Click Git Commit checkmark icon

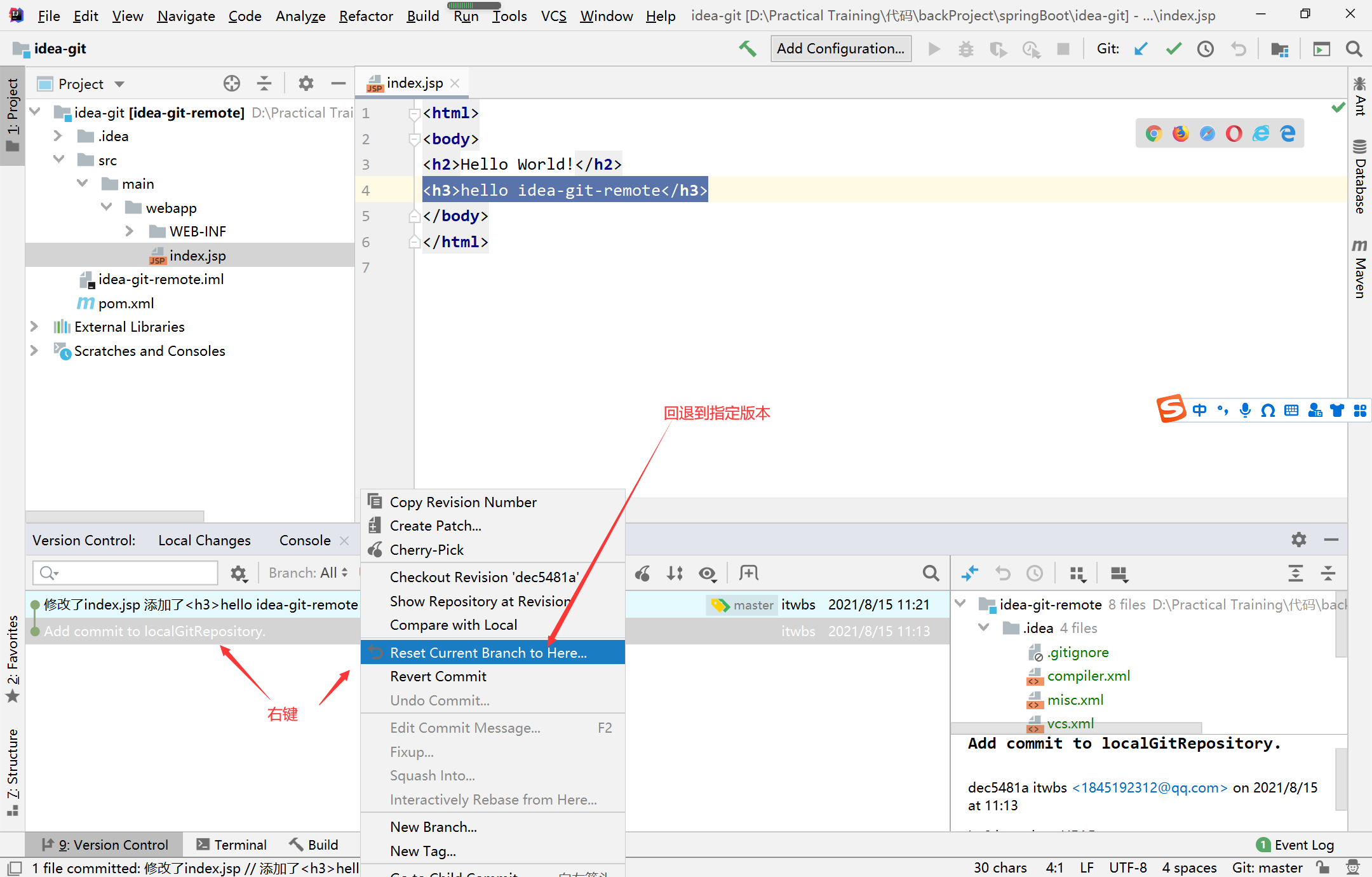1173,49
